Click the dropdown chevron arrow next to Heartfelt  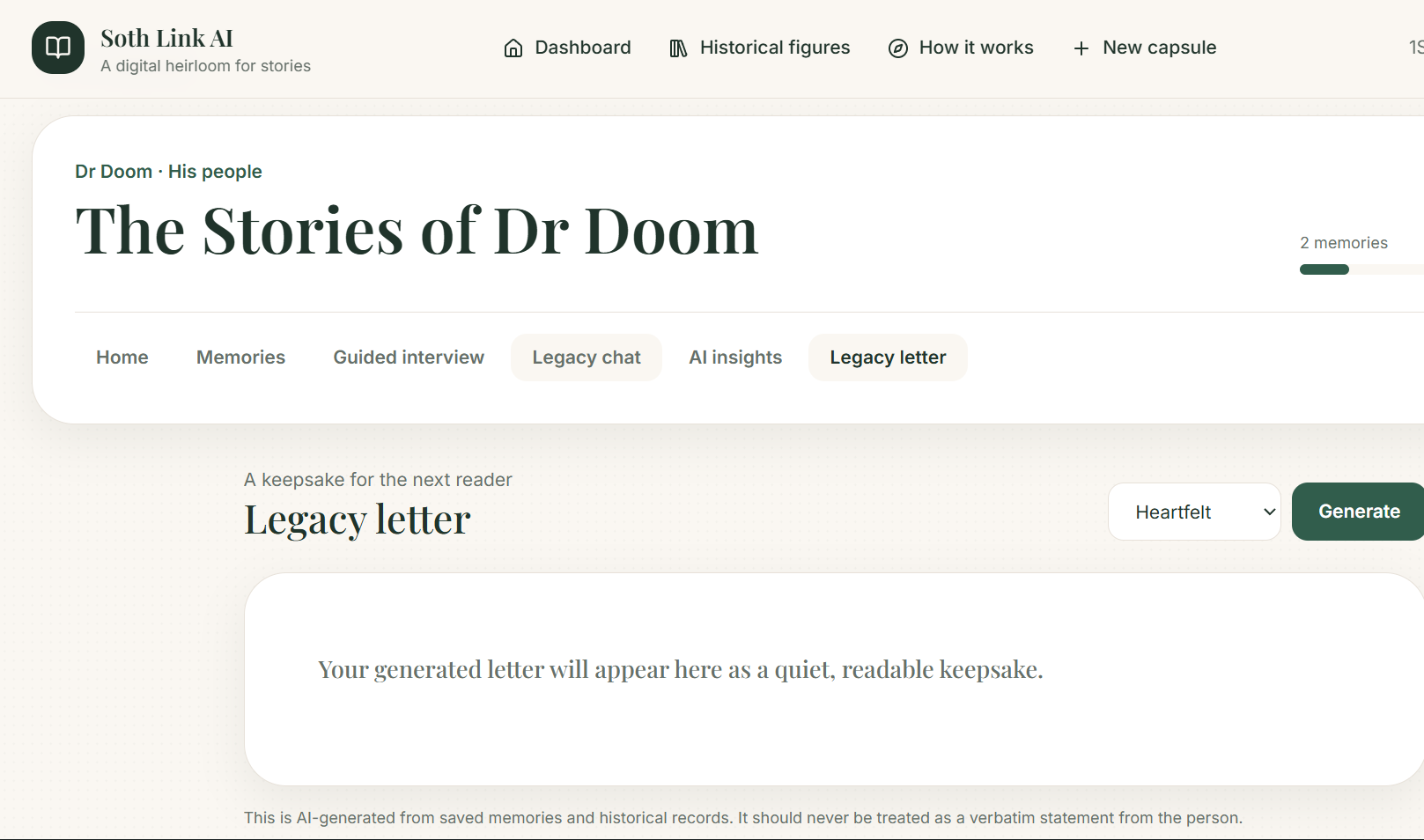(1269, 512)
